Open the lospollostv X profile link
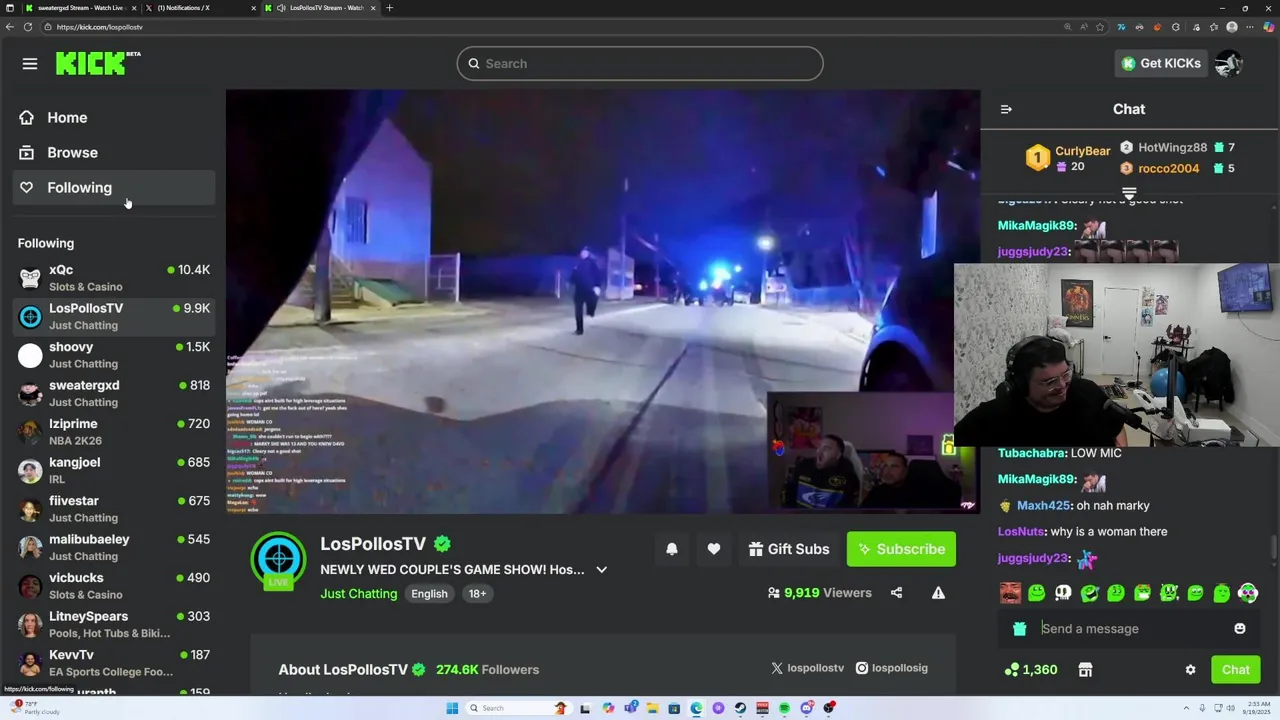The image size is (1280, 720). point(808,668)
